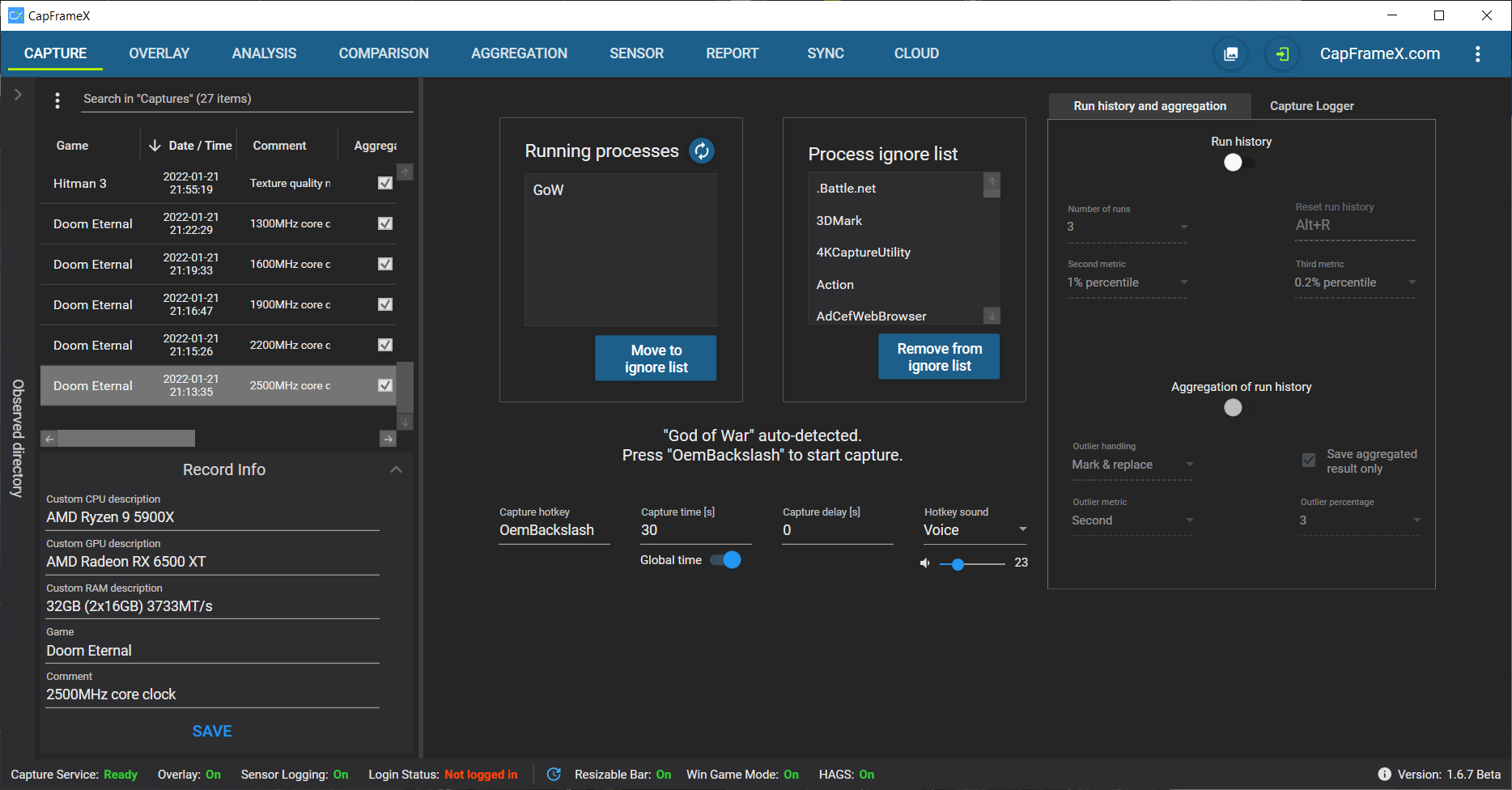
Task: Edit the Custom CPU description field
Action: click(213, 517)
